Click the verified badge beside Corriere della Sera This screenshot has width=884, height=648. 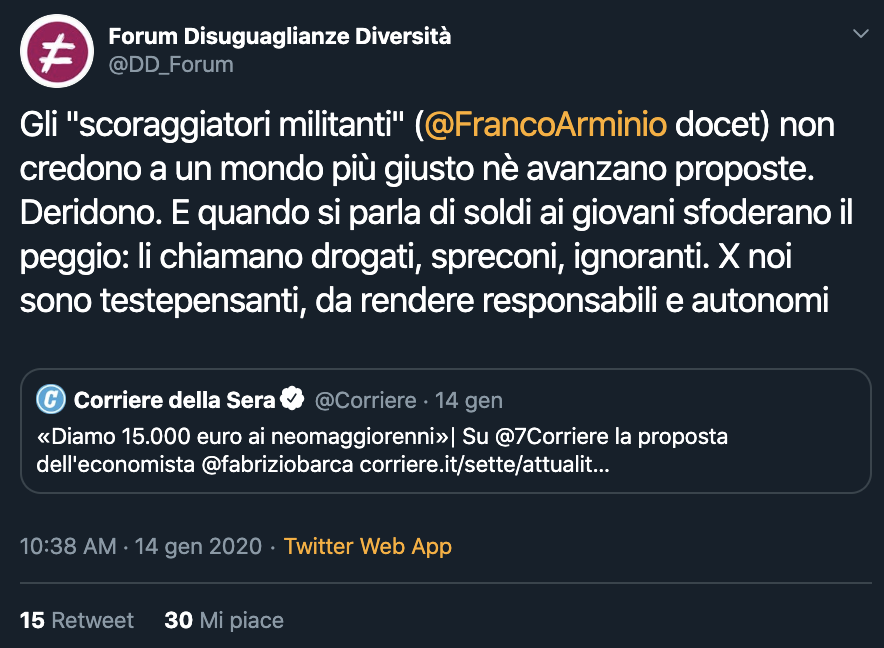click(292, 401)
